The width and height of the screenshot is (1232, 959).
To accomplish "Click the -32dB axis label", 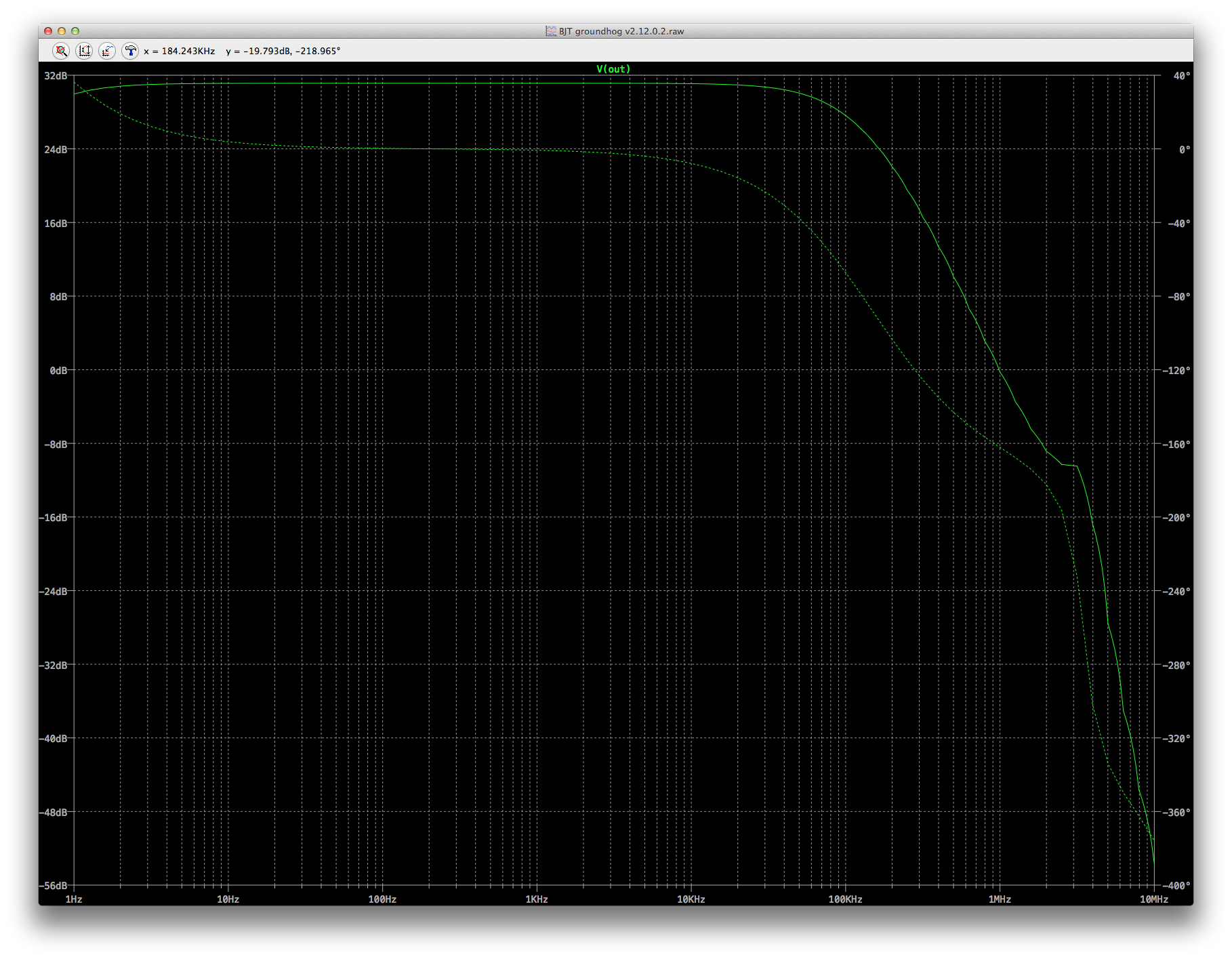I will (54, 666).
